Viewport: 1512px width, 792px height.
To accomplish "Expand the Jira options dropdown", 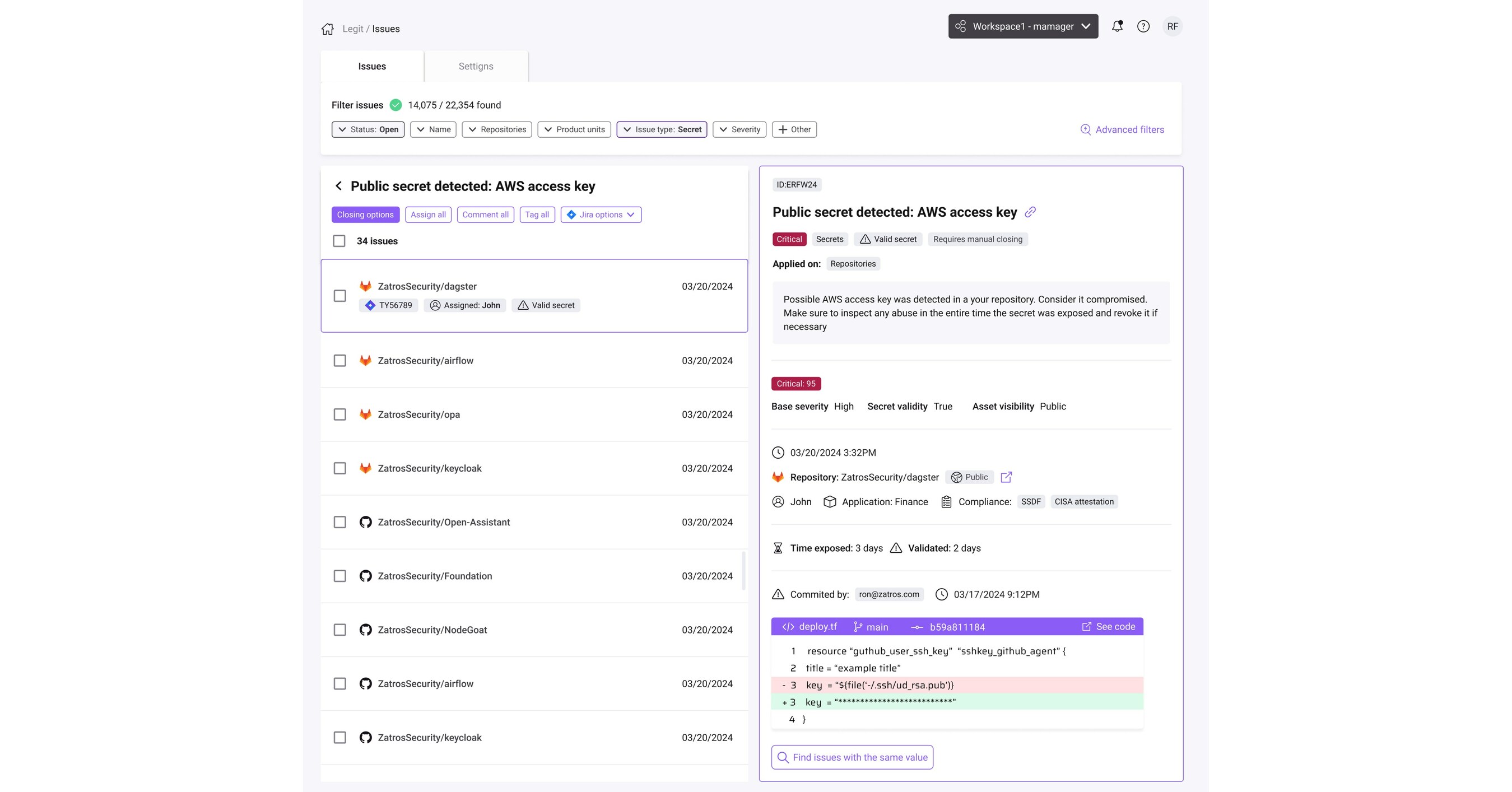I will pos(601,214).
